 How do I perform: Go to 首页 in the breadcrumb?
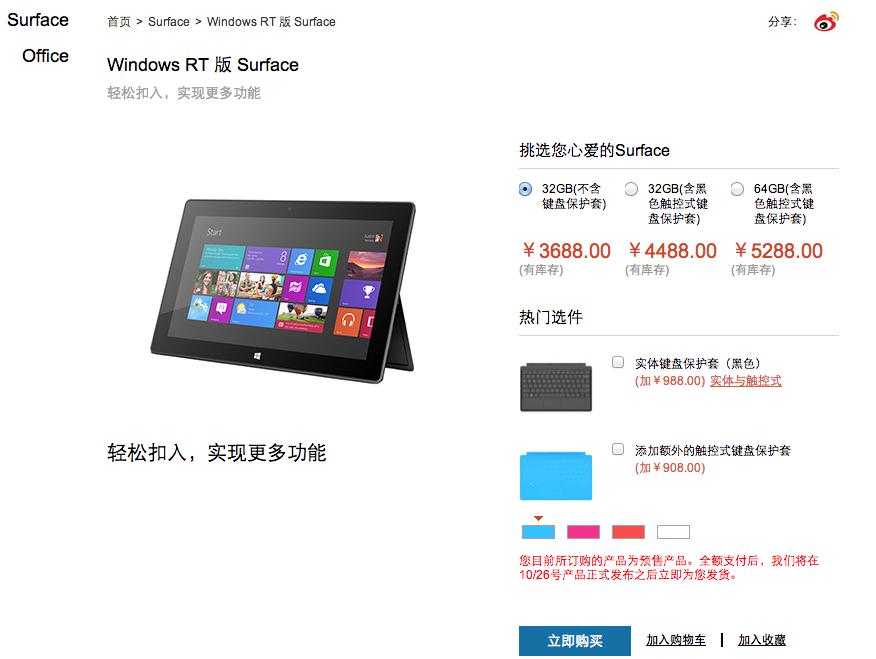coord(119,22)
